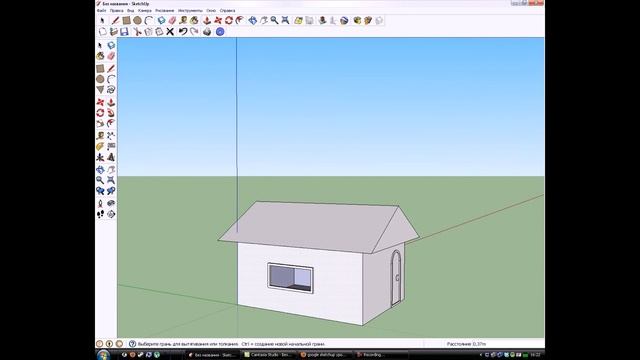Image resolution: width=640 pixels, height=360 pixels.
Task: Activate Tape Measure tool in top toolbar
Action: click(183, 20)
